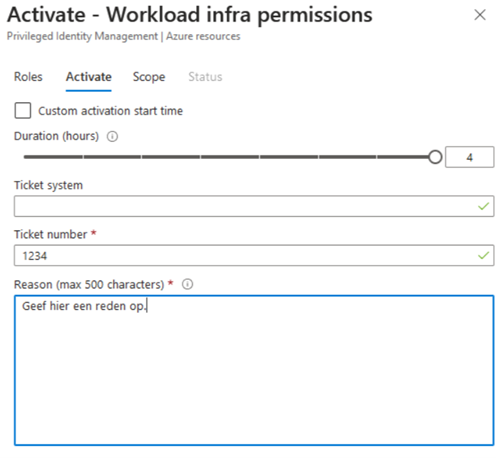The height and width of the screenshot is (458, 496).
Task: Close the Activate permissions panel
Action: pos(480,15)
